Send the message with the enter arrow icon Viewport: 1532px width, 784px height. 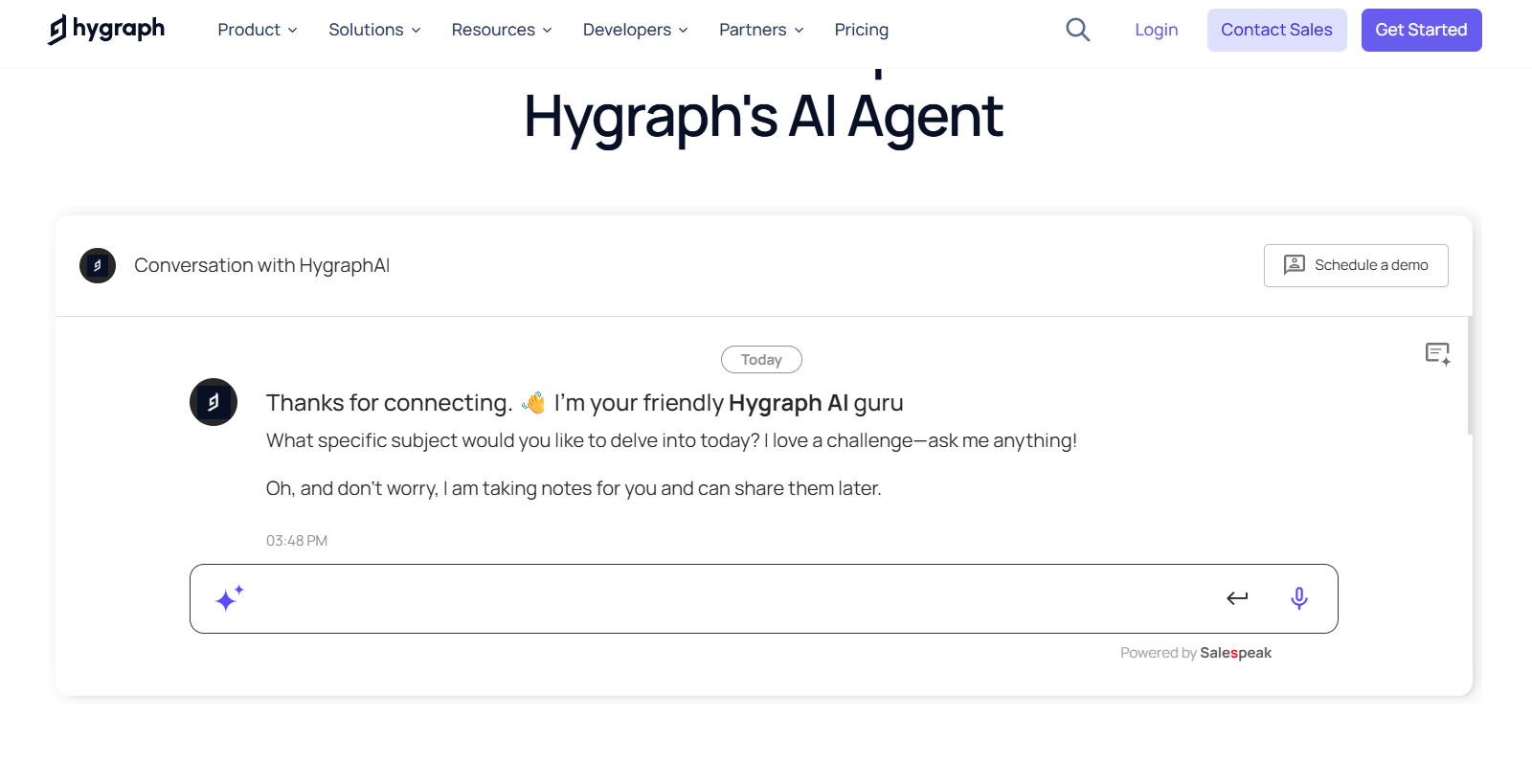tap(1237, 598)
